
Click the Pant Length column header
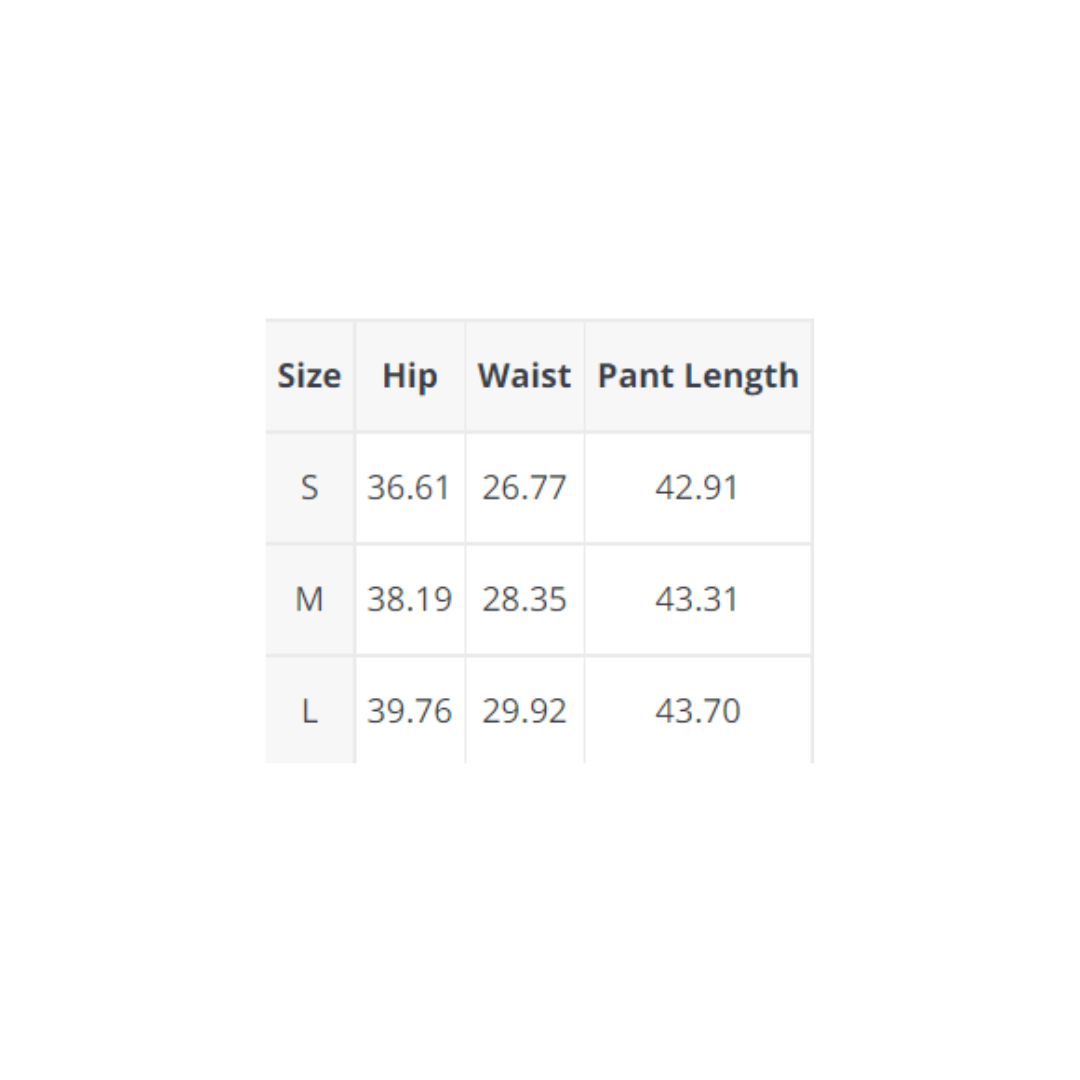[x=698, y=376]
